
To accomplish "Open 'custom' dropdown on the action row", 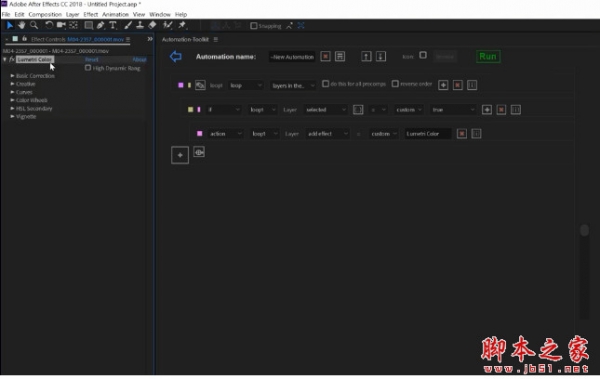I will (x=384, y=134).
